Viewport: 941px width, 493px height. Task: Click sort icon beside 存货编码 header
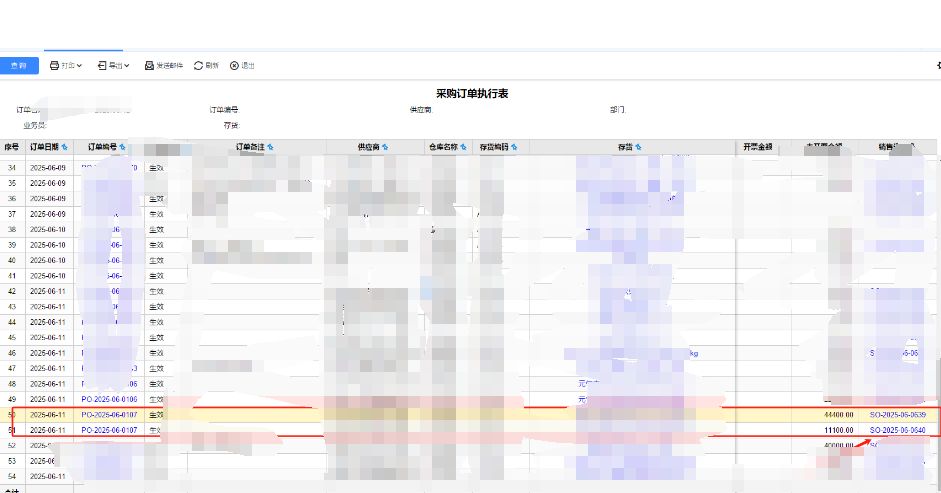514,147
